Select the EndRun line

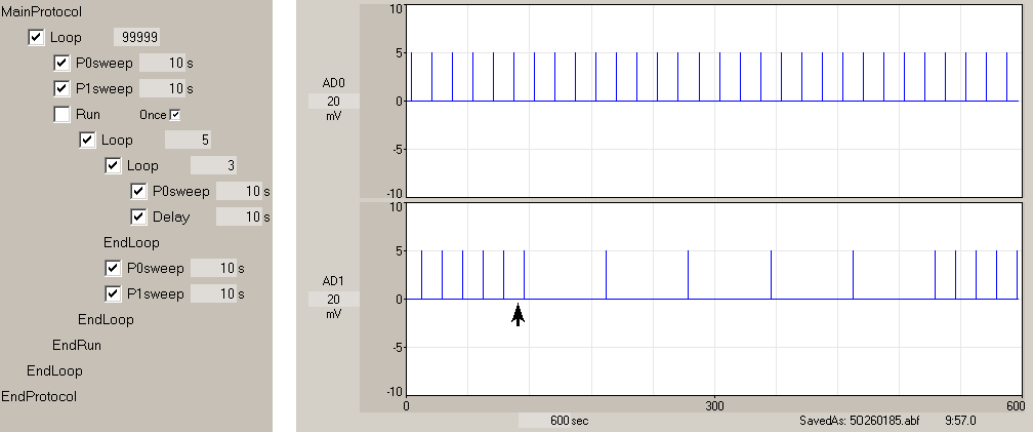tap(77, 345)
